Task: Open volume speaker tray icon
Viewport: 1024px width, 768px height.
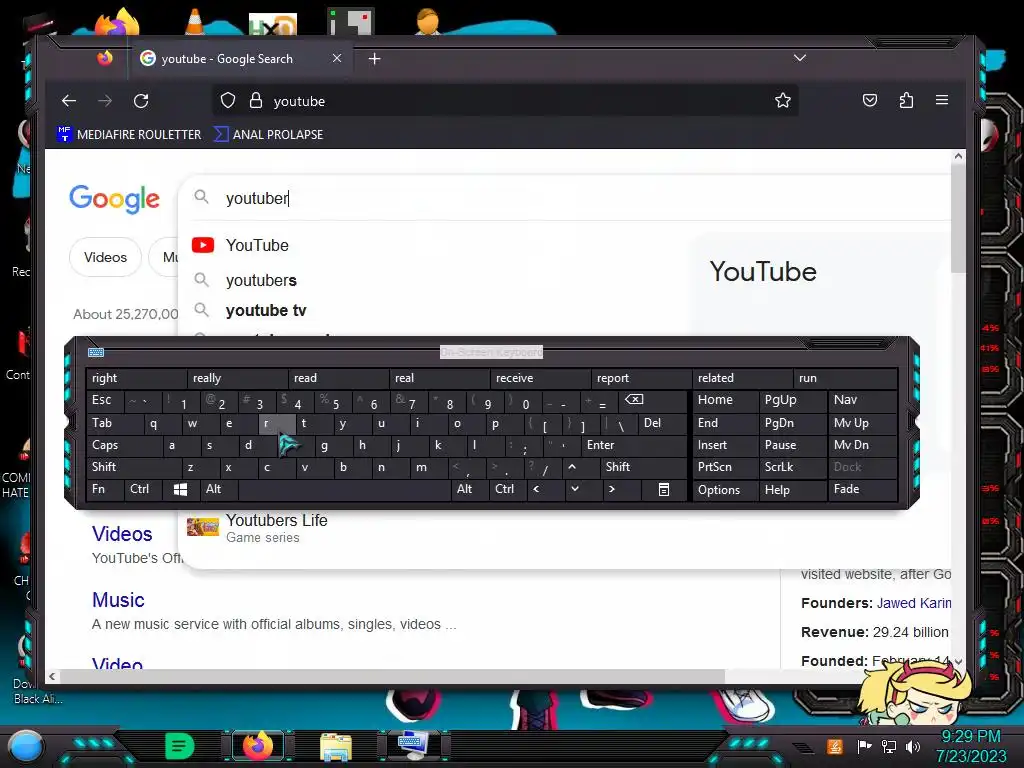Action: click(x=912, y=746)
